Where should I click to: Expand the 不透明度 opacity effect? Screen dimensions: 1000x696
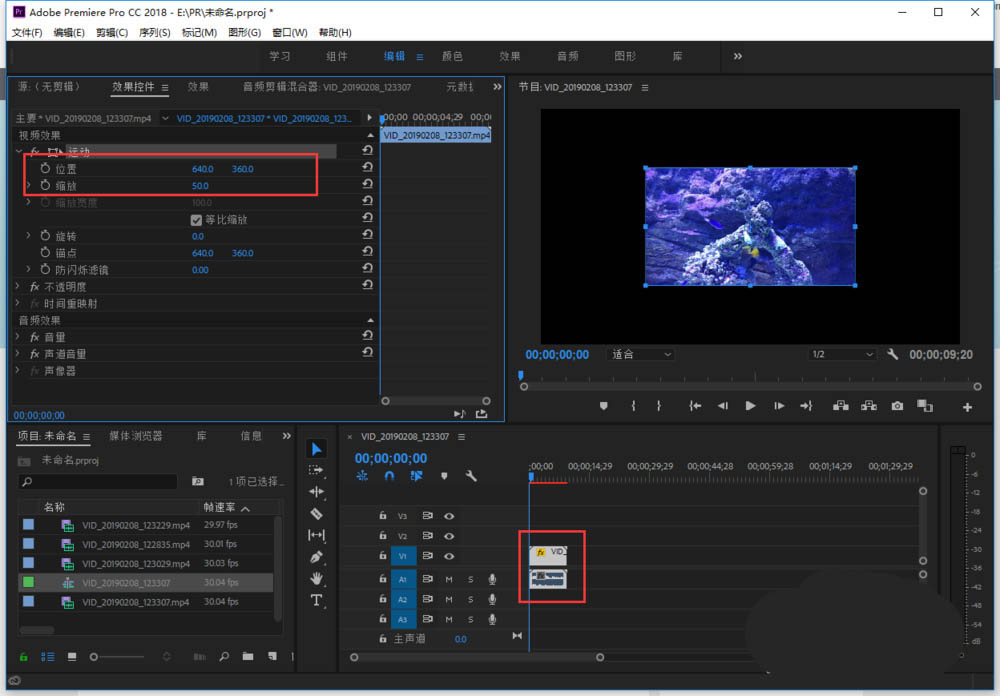[x=18, y=286]
